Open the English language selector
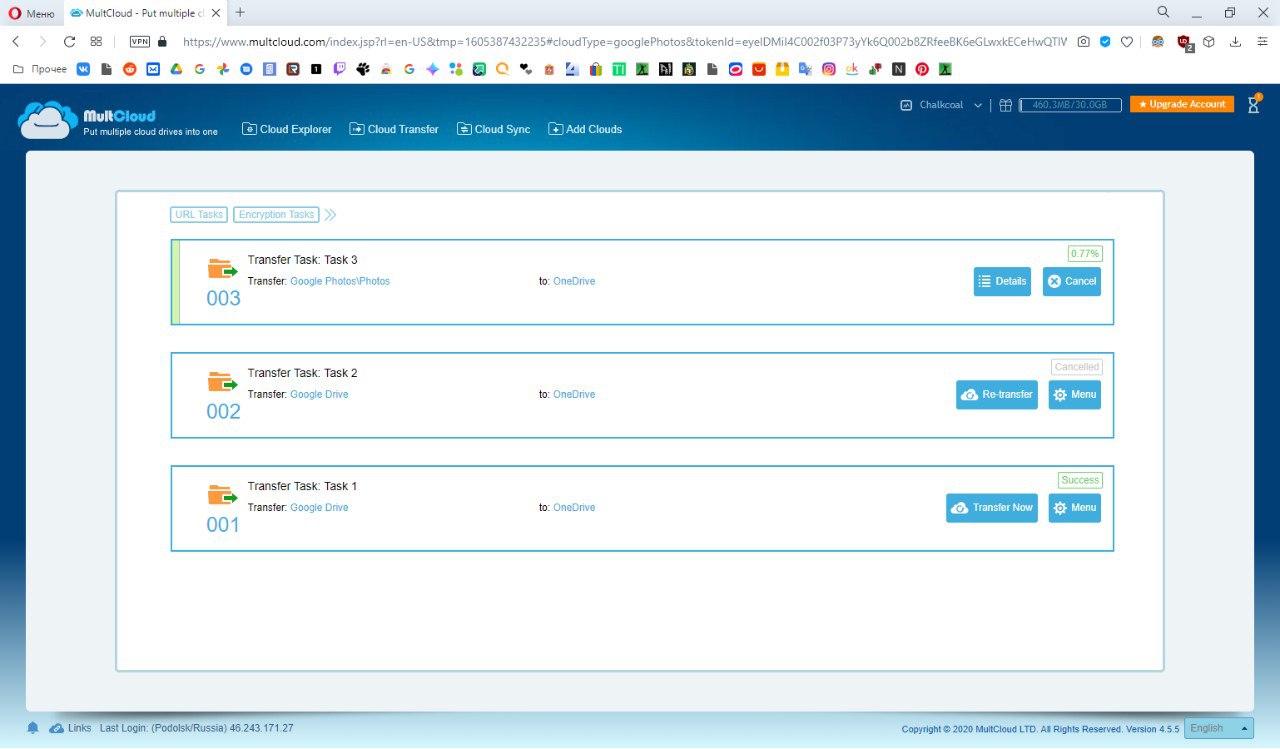The image size is (1280, 749). [1218, 728]
